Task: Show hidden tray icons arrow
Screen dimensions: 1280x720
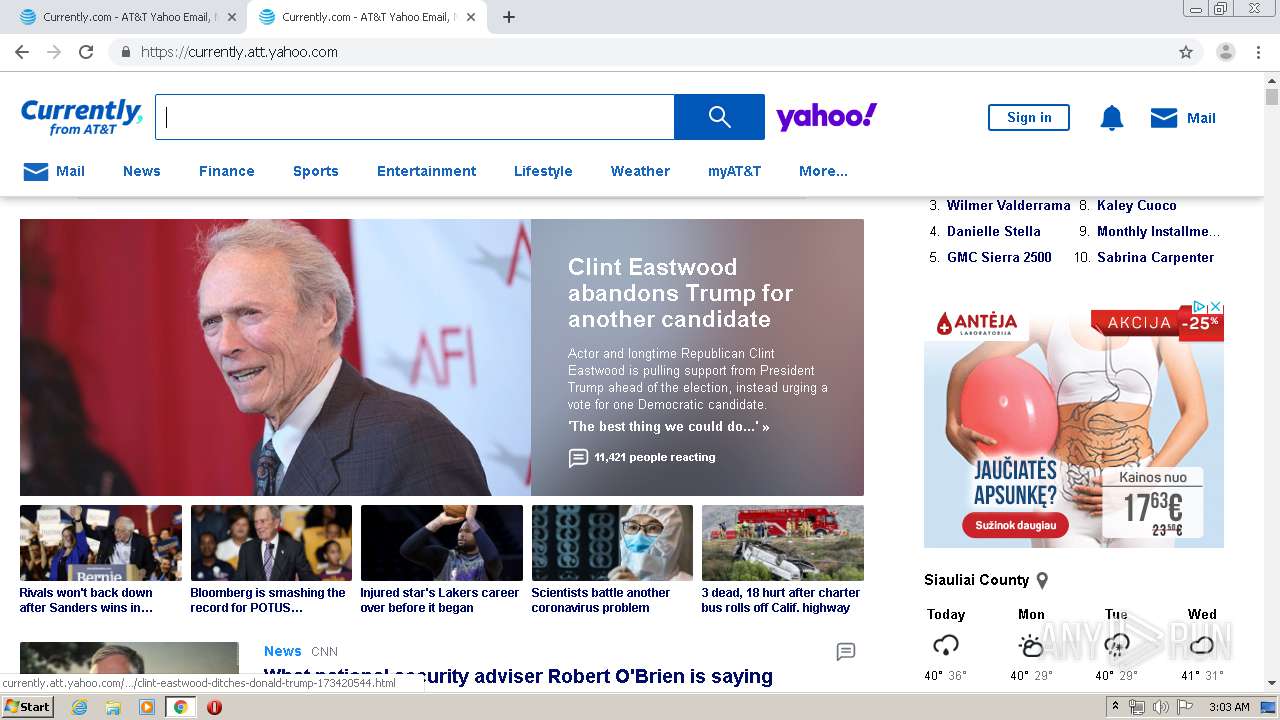Action: tap(1116, 707)
